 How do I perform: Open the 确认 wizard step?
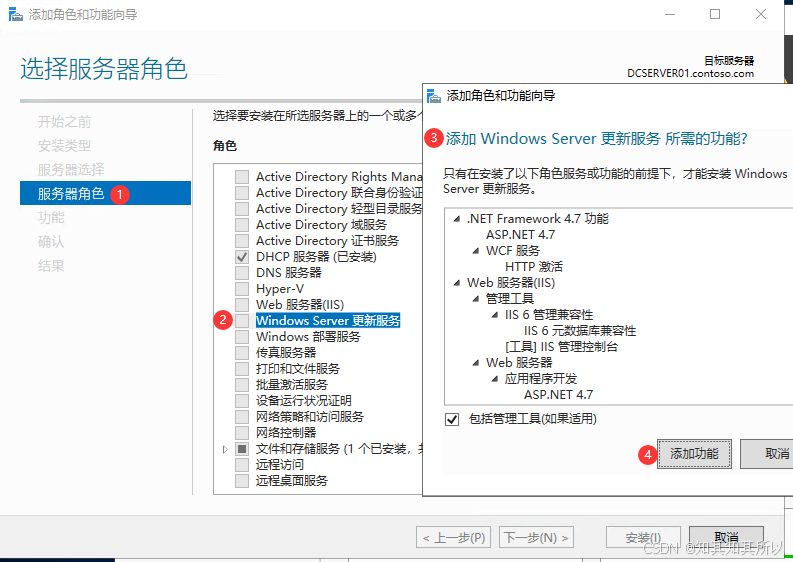51,242
